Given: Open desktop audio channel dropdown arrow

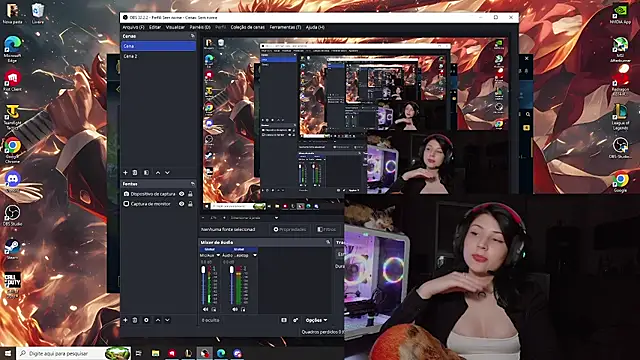Looking at the screenshot, I should (x=255, y=255).
